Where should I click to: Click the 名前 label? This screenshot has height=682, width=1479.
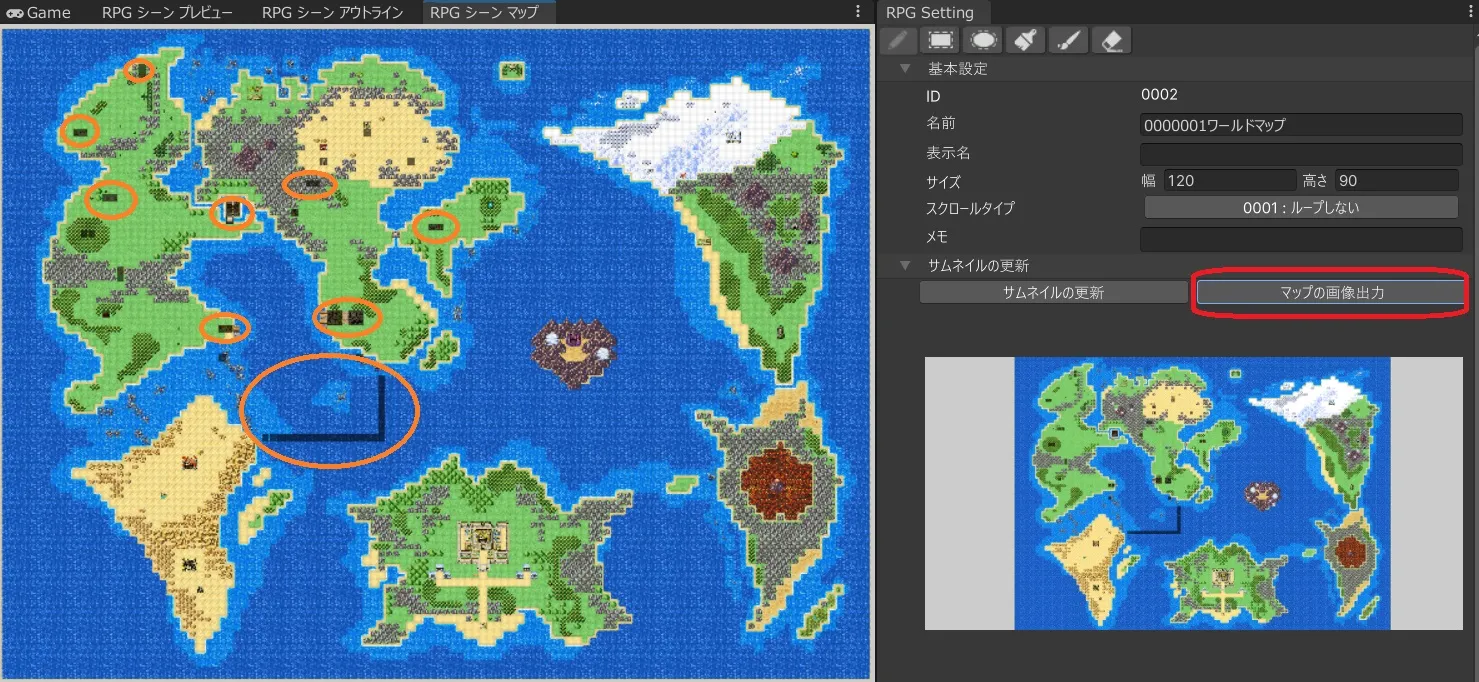point(941,124)
